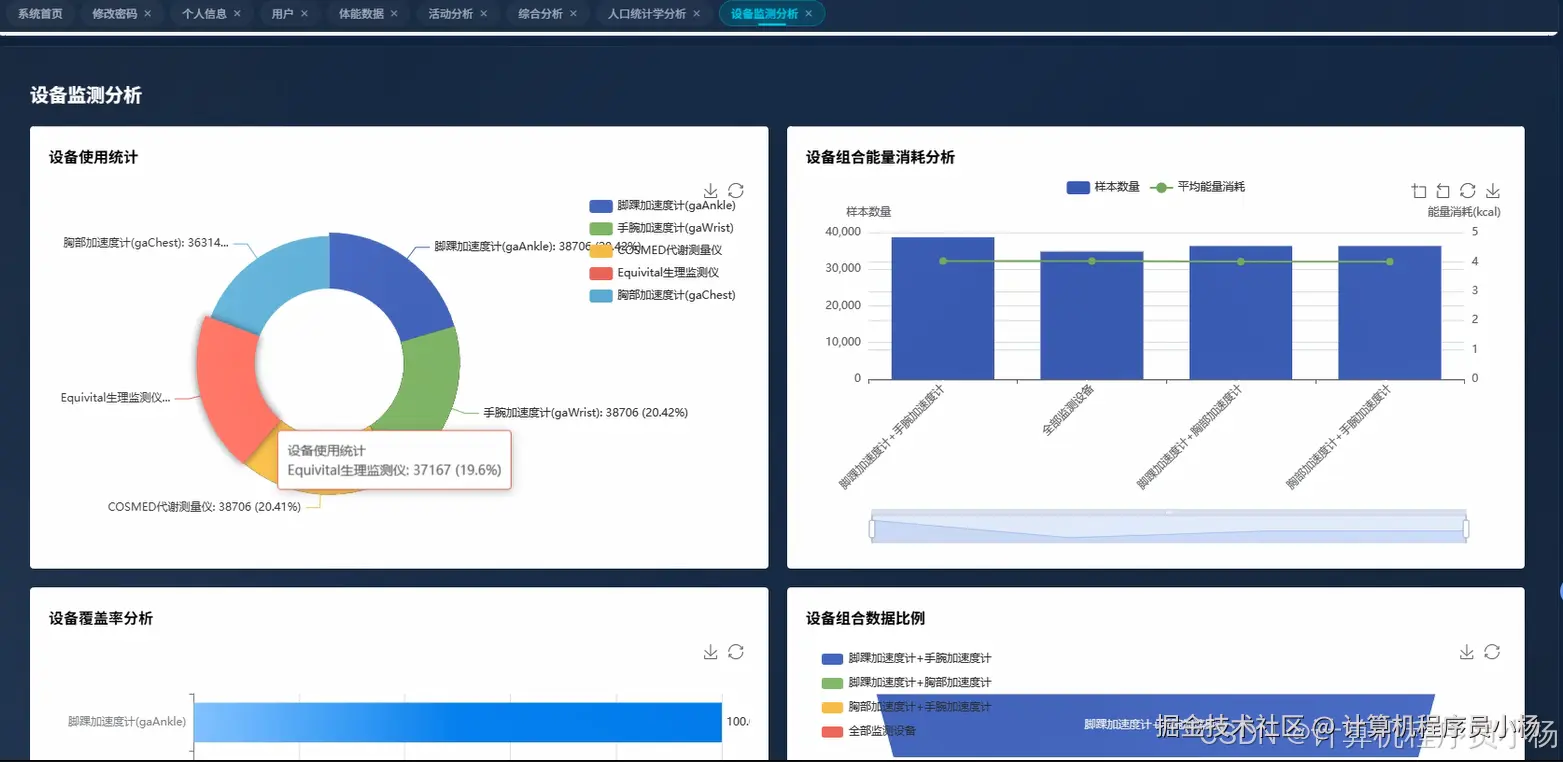Click the 设备监测分析 page heading

(86, 96)
